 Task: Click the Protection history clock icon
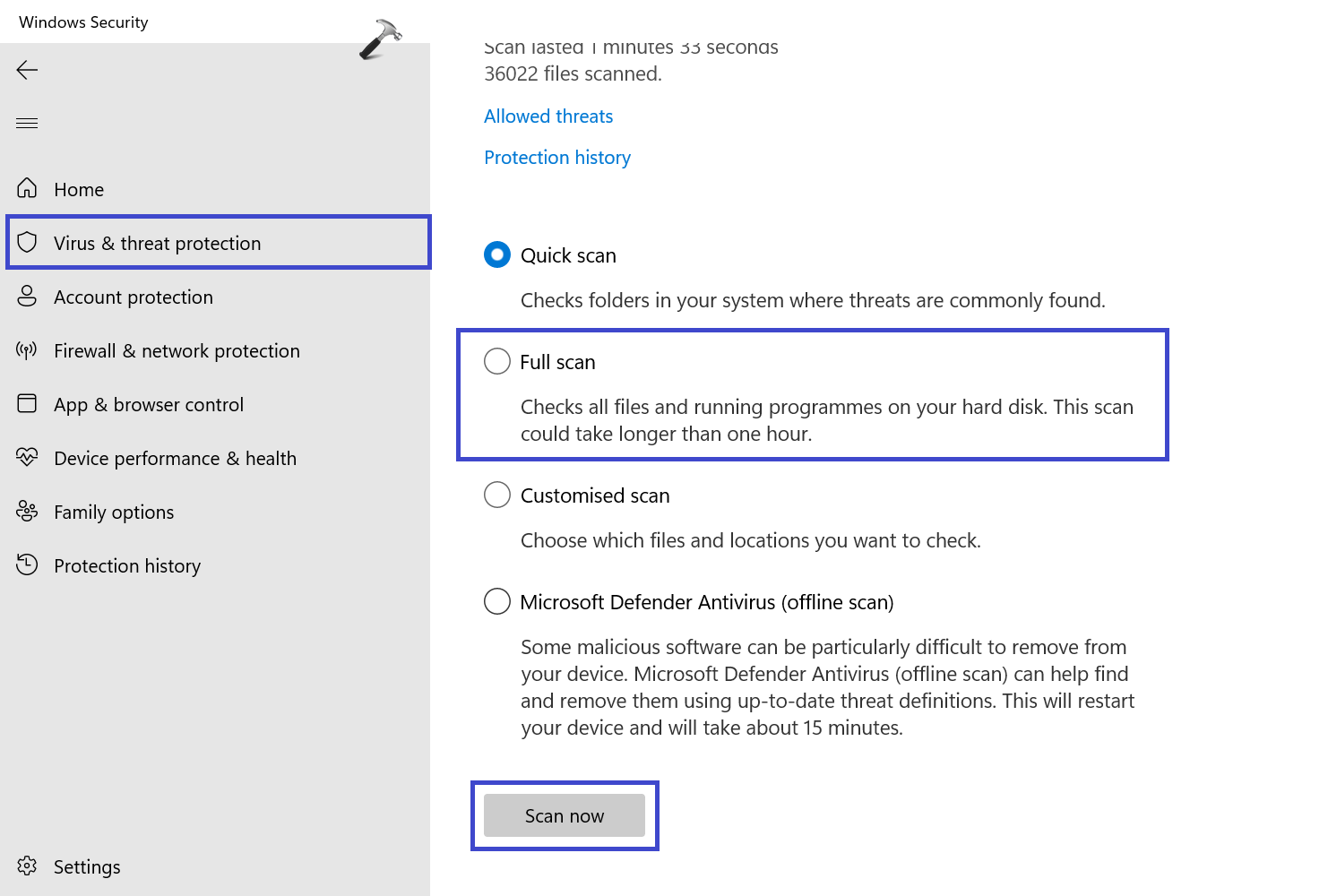pyautogui.click(x=27, y=564)
